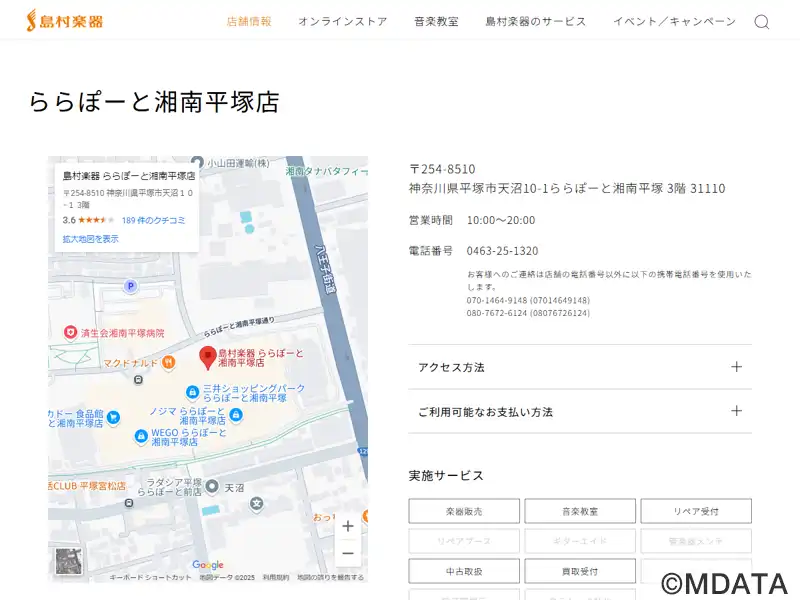Expand the ご利用可能なお支払い方法 section
The height and width of the screenshot is (600, 800).
pyautogui.click(x=580, y=412)
